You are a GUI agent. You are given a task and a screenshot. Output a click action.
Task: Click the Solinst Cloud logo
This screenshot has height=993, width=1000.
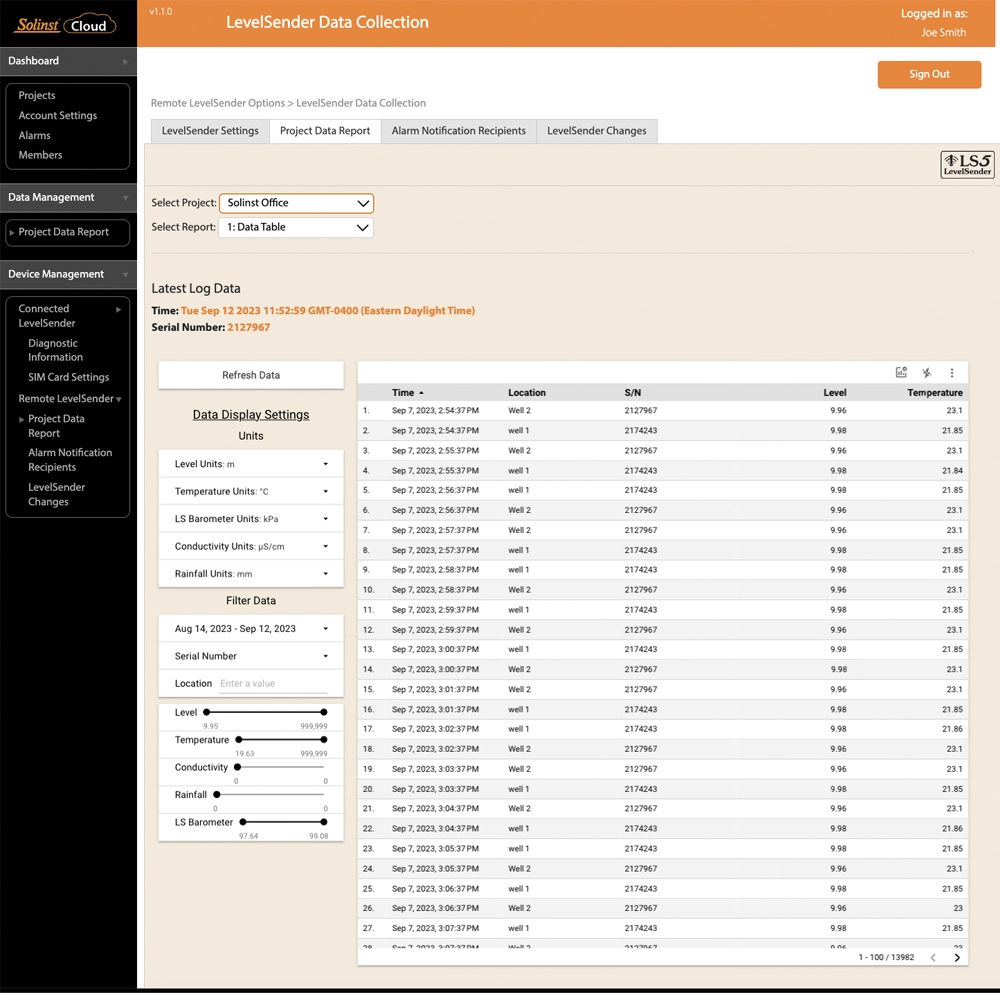(64, 22)
